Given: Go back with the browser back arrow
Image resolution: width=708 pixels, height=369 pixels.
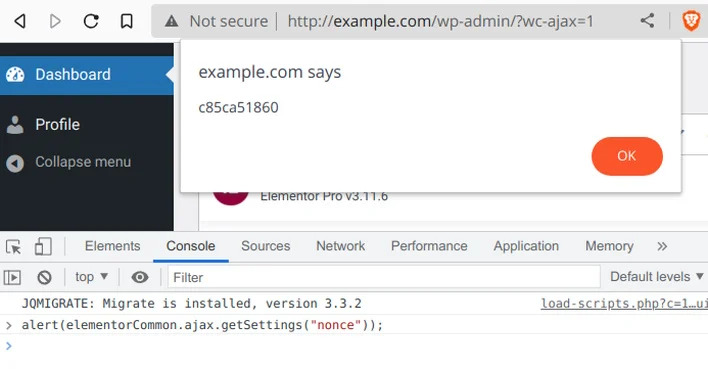Looking at the screenshot, I should coord(19,21).
